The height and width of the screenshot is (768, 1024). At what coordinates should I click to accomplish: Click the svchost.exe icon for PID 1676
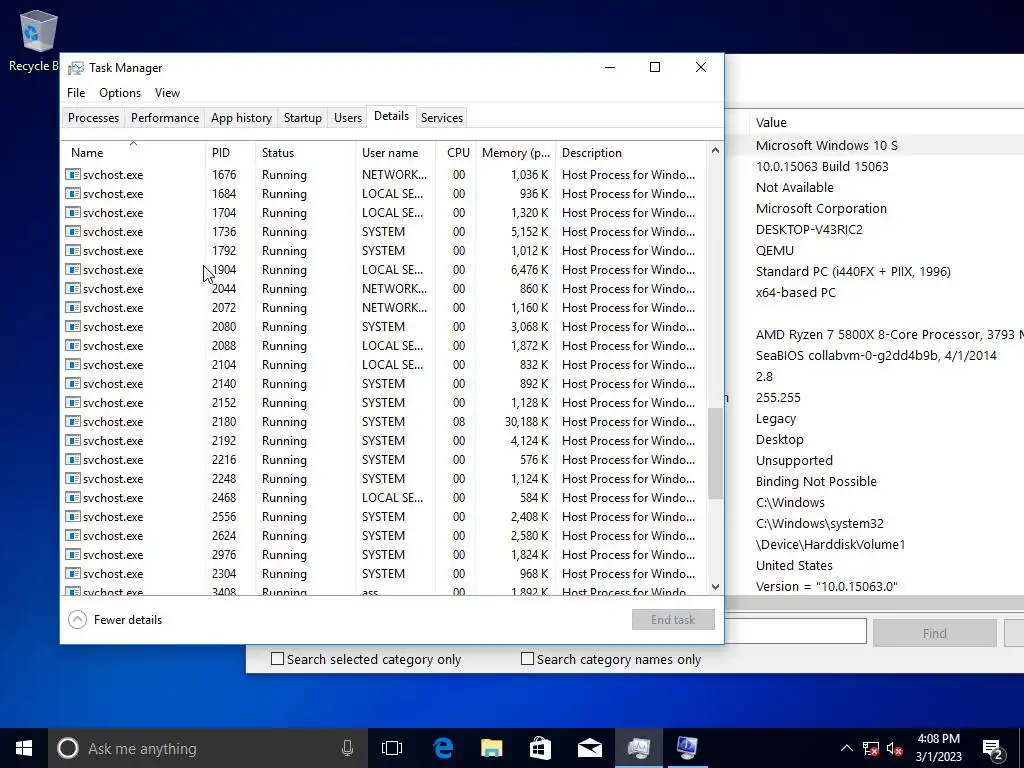73,174
